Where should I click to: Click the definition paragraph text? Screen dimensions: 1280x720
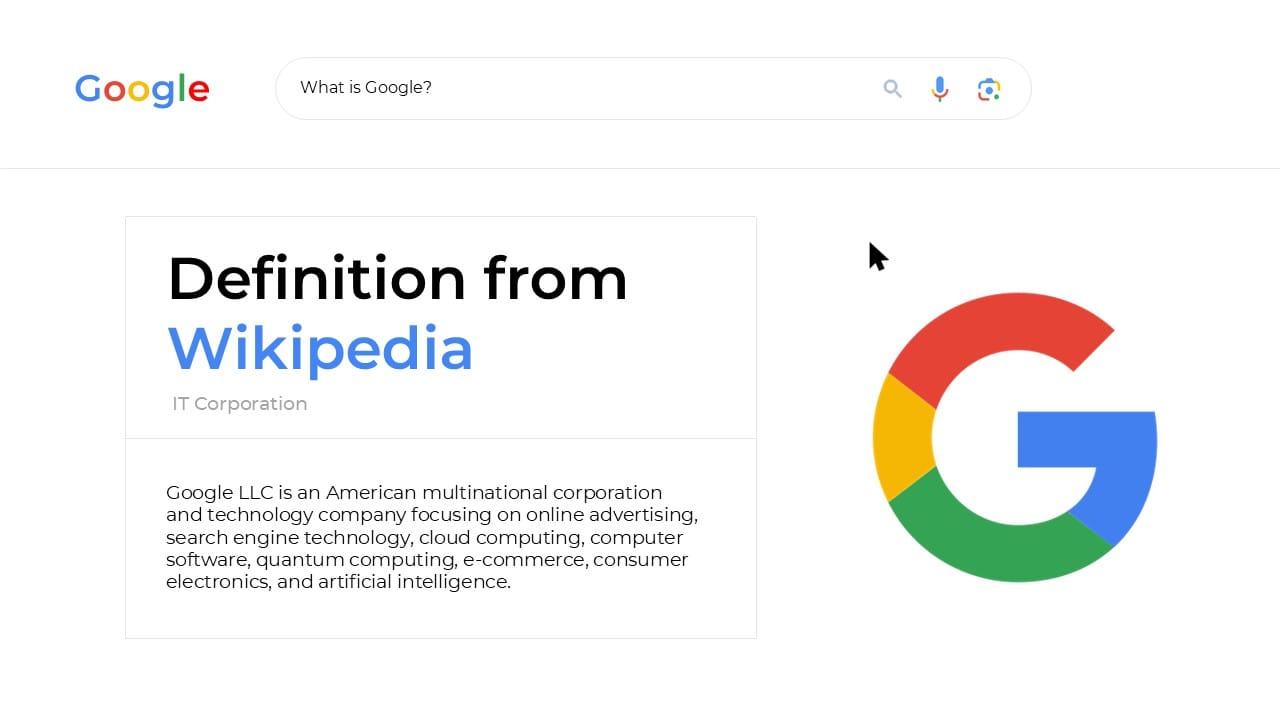tap(430, 537)
